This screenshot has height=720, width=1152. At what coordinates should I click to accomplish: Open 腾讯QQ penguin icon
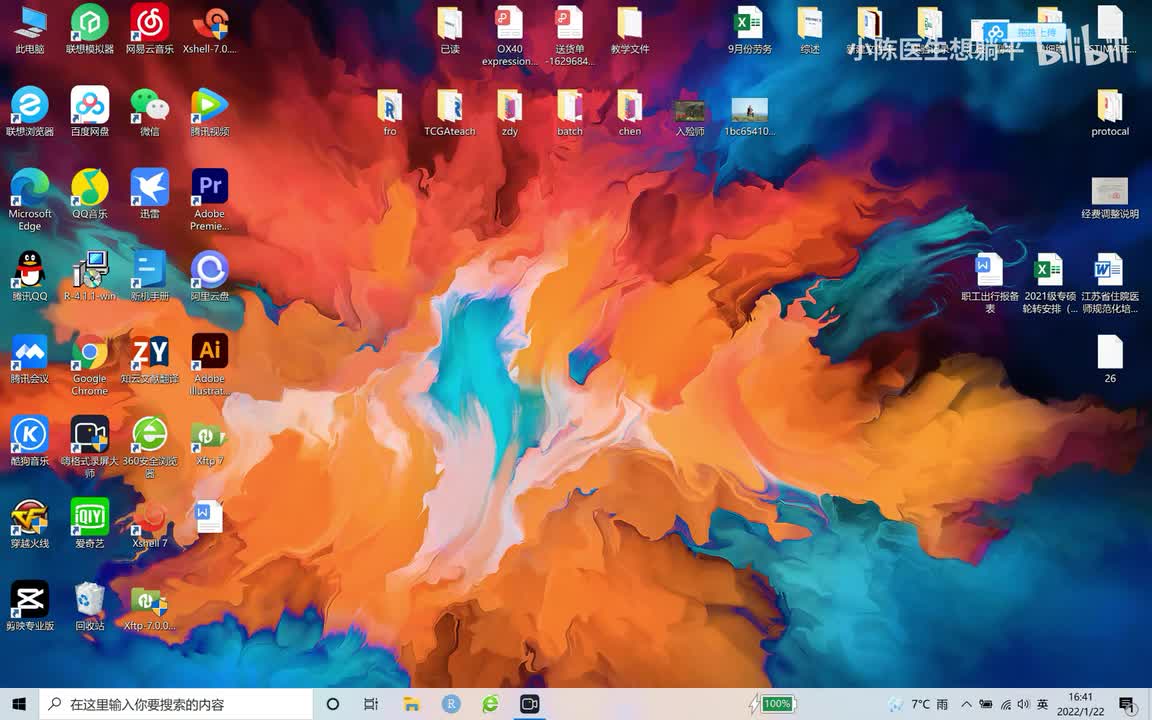tap(29, 276)
